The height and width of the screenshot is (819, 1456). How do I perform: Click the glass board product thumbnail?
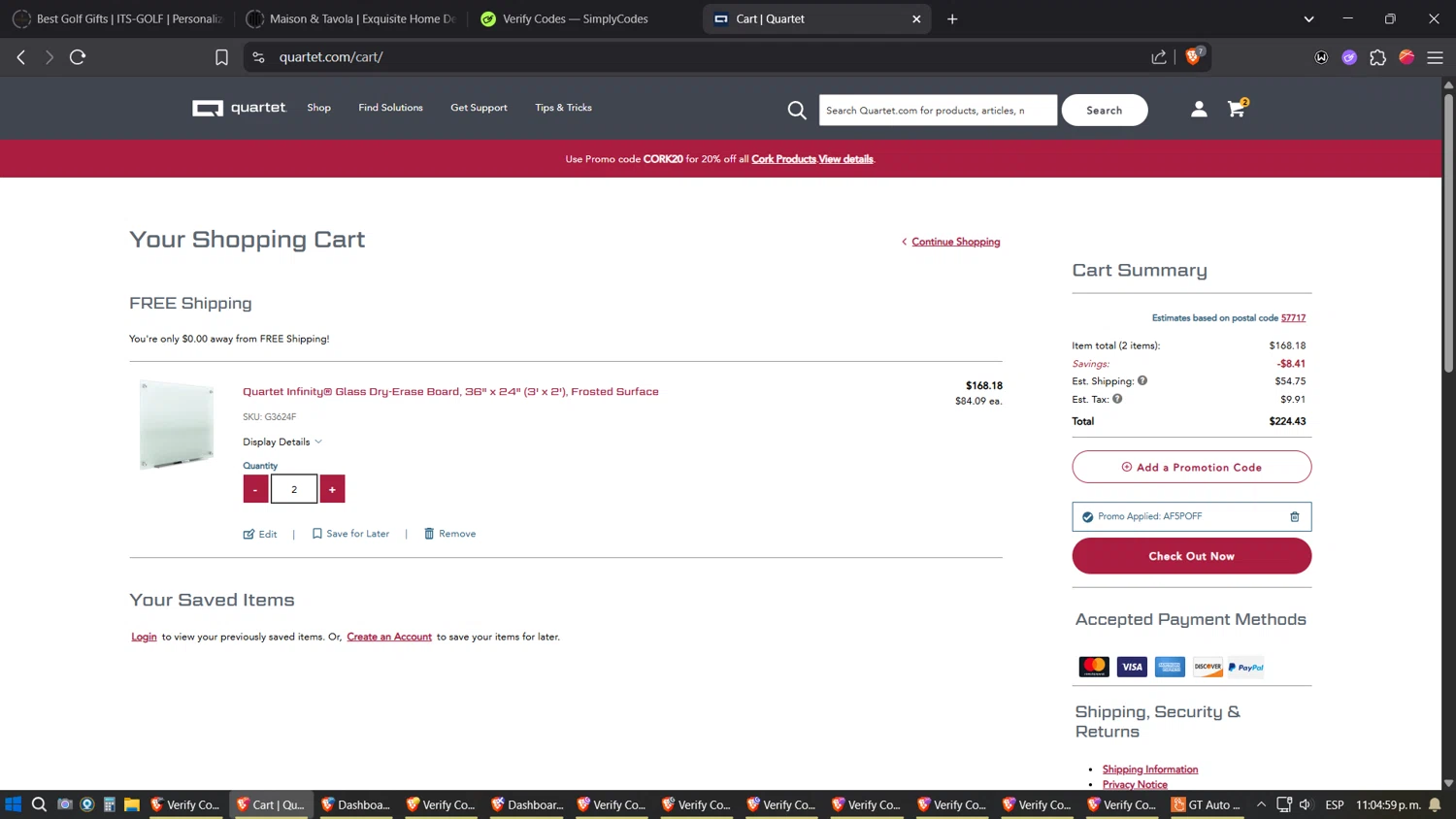pos(177,425)
